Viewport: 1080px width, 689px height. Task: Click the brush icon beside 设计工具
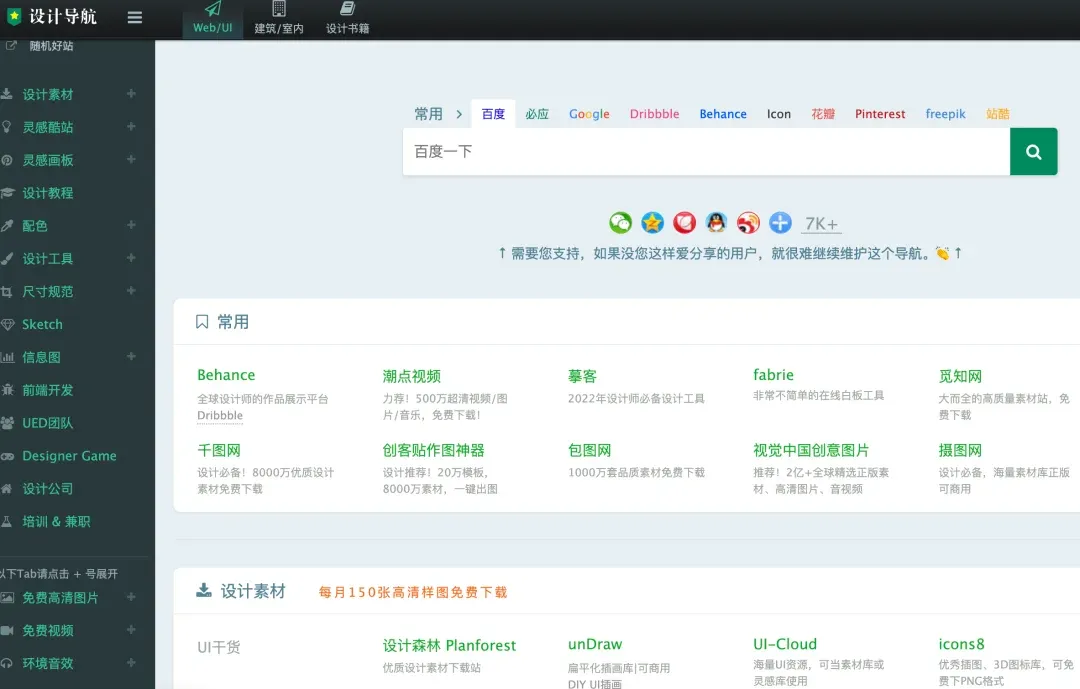click(7, 258)
